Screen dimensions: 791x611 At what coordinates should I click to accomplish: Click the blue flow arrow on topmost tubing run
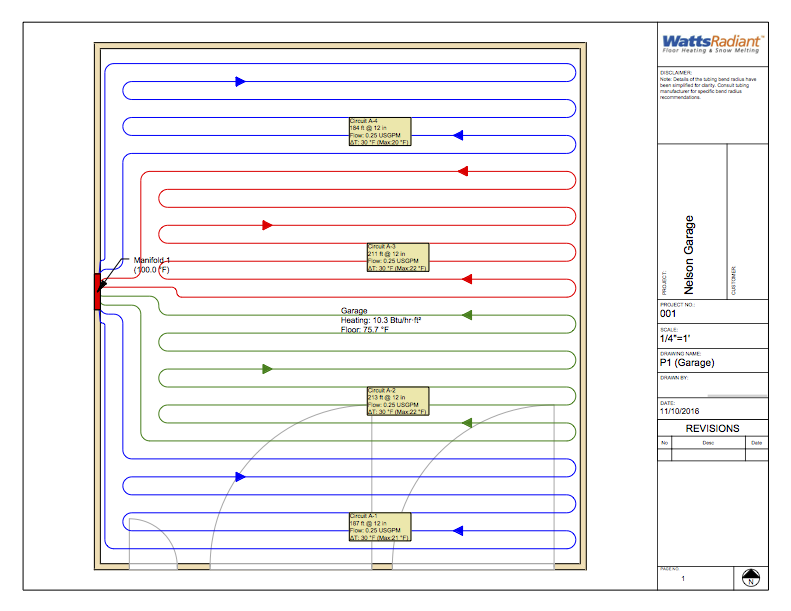point(240,81)
